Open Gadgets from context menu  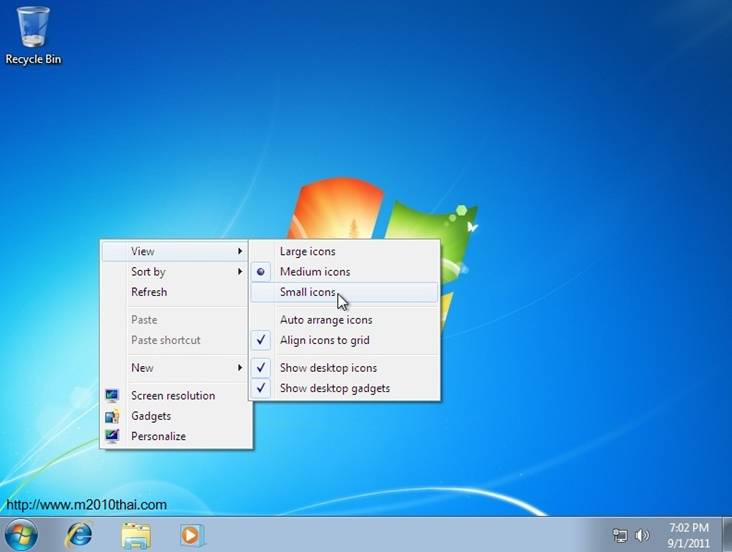(177, 416)
